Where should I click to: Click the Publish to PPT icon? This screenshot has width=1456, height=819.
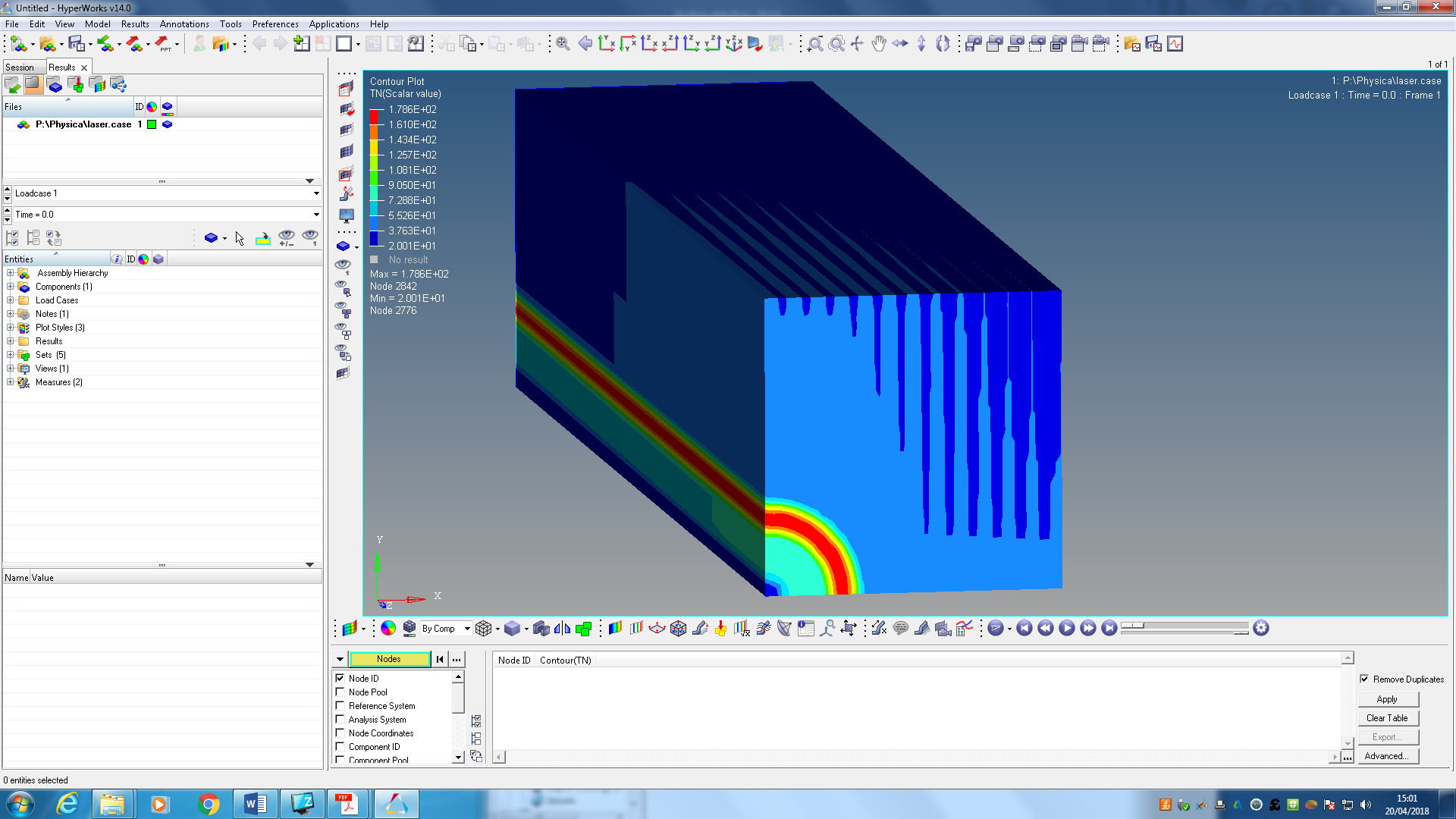coord(163,44)
